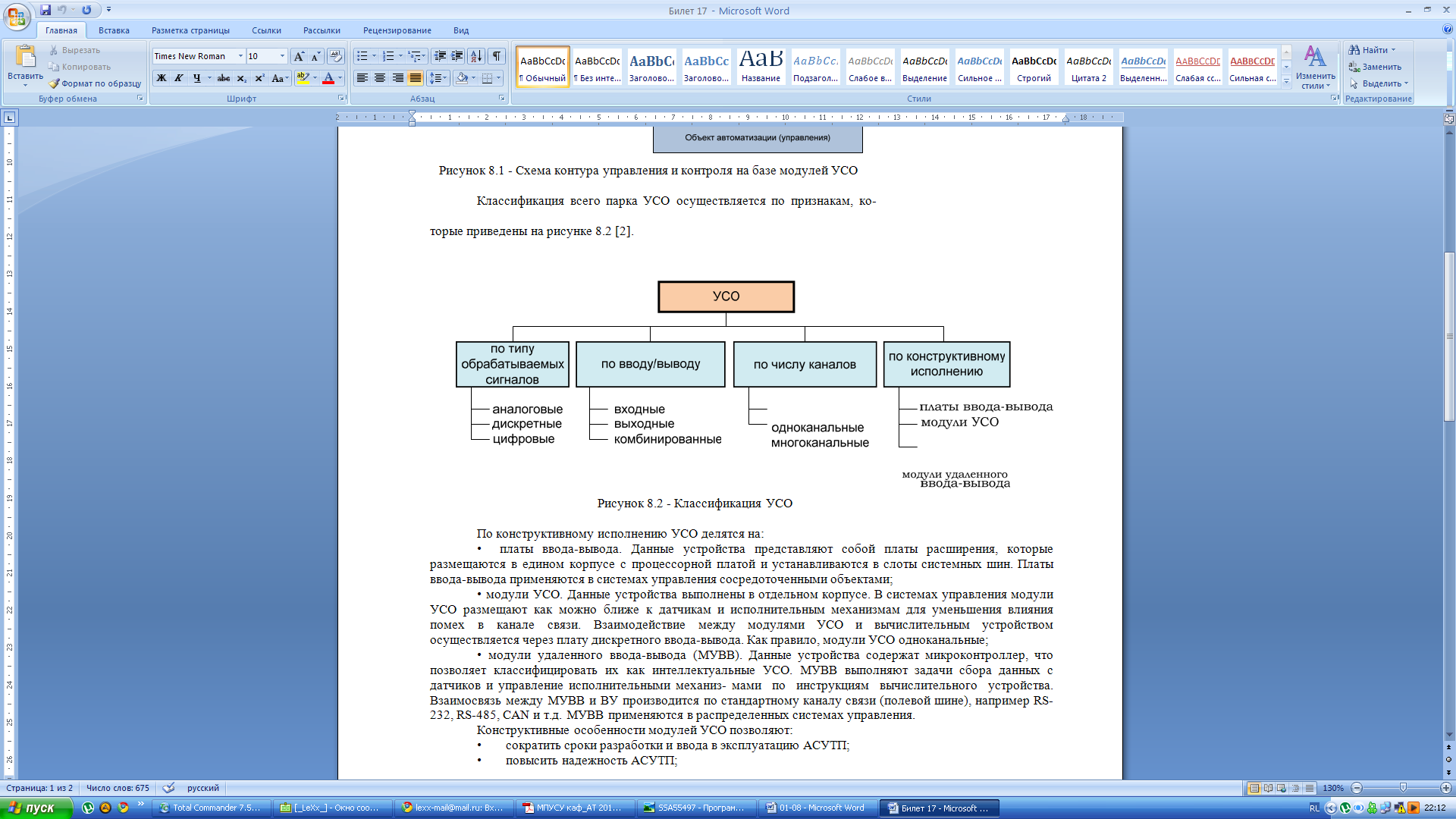Switch to 01-08 Microsoft Word taskbar window
Screen dimensions: 1456x819
click(x=817, y=808)
